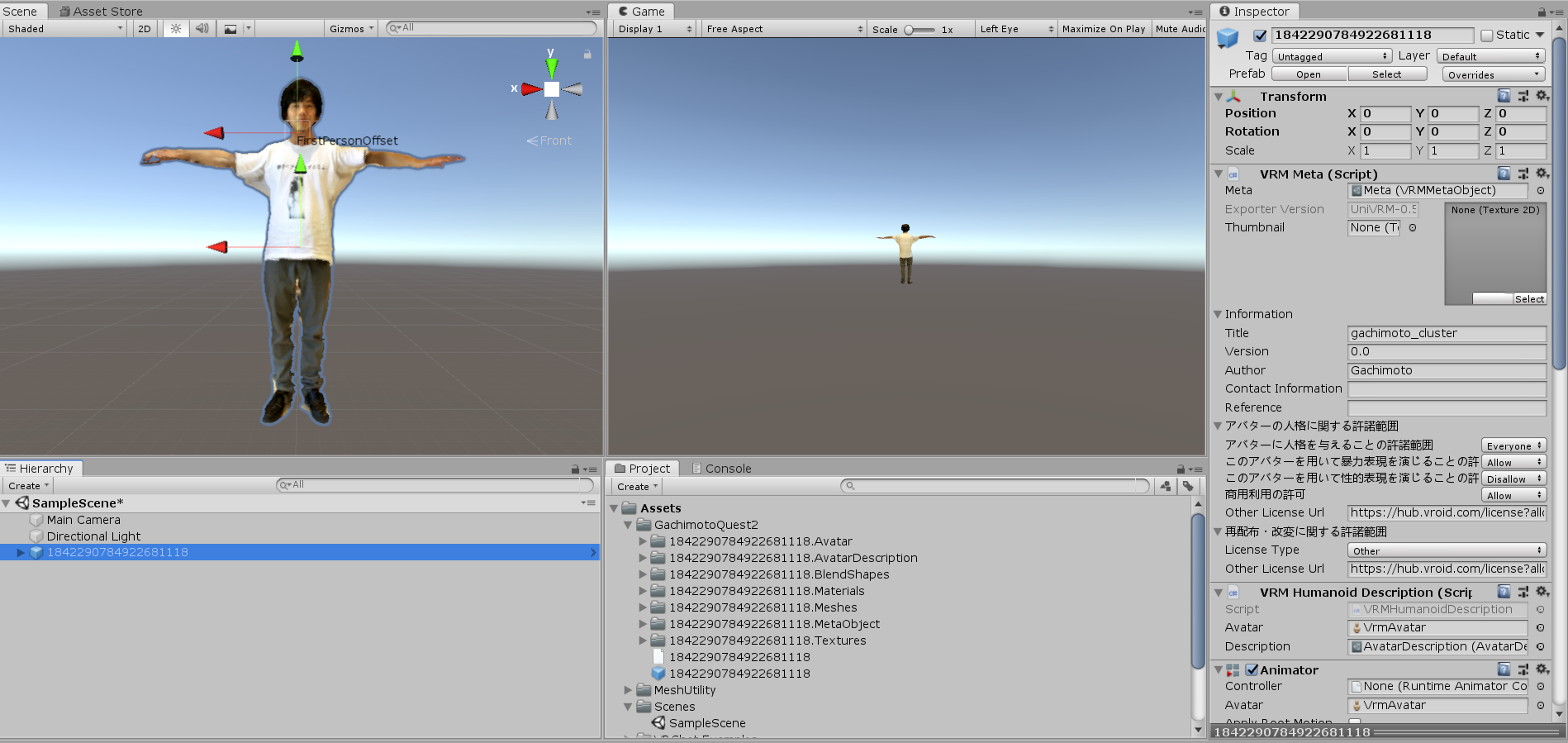Click Hierarchy Create button
The image size is (1568, 743).
[x=29, y=486]
